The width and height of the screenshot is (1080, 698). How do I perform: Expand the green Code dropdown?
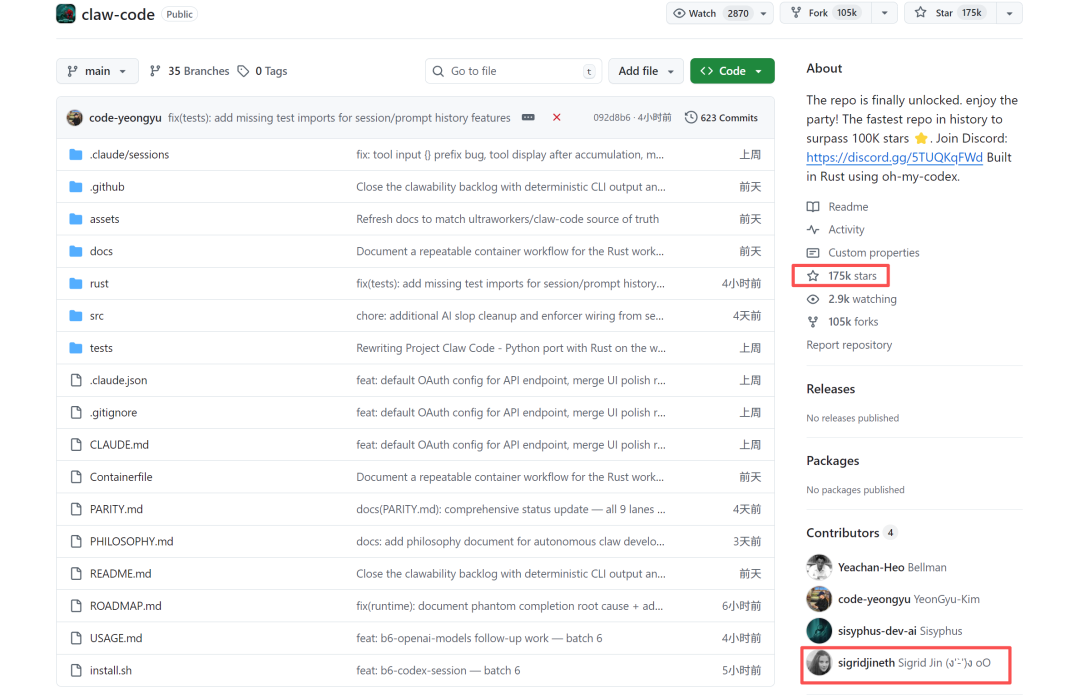(x=732, y=71)
